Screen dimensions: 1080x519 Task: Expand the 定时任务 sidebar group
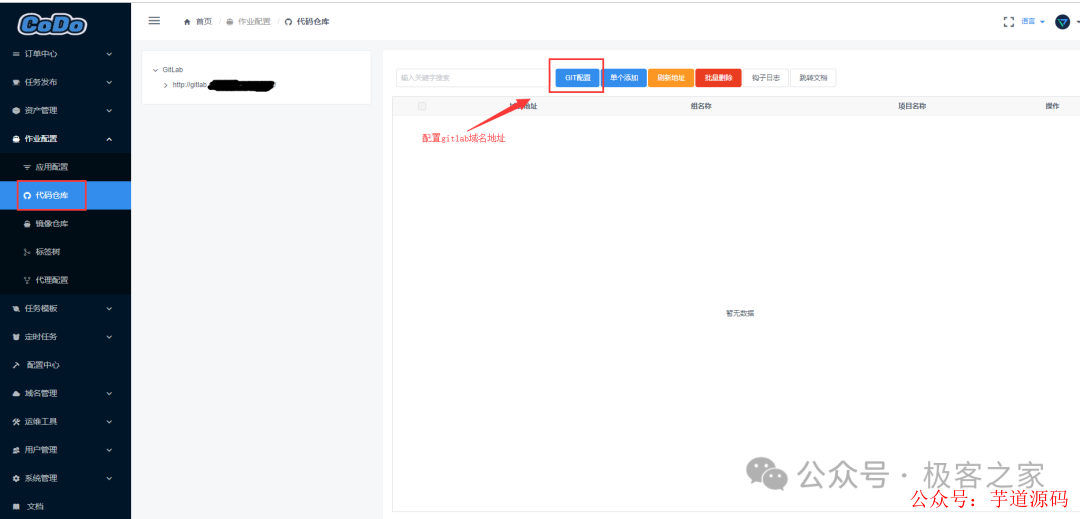(109, 337)
